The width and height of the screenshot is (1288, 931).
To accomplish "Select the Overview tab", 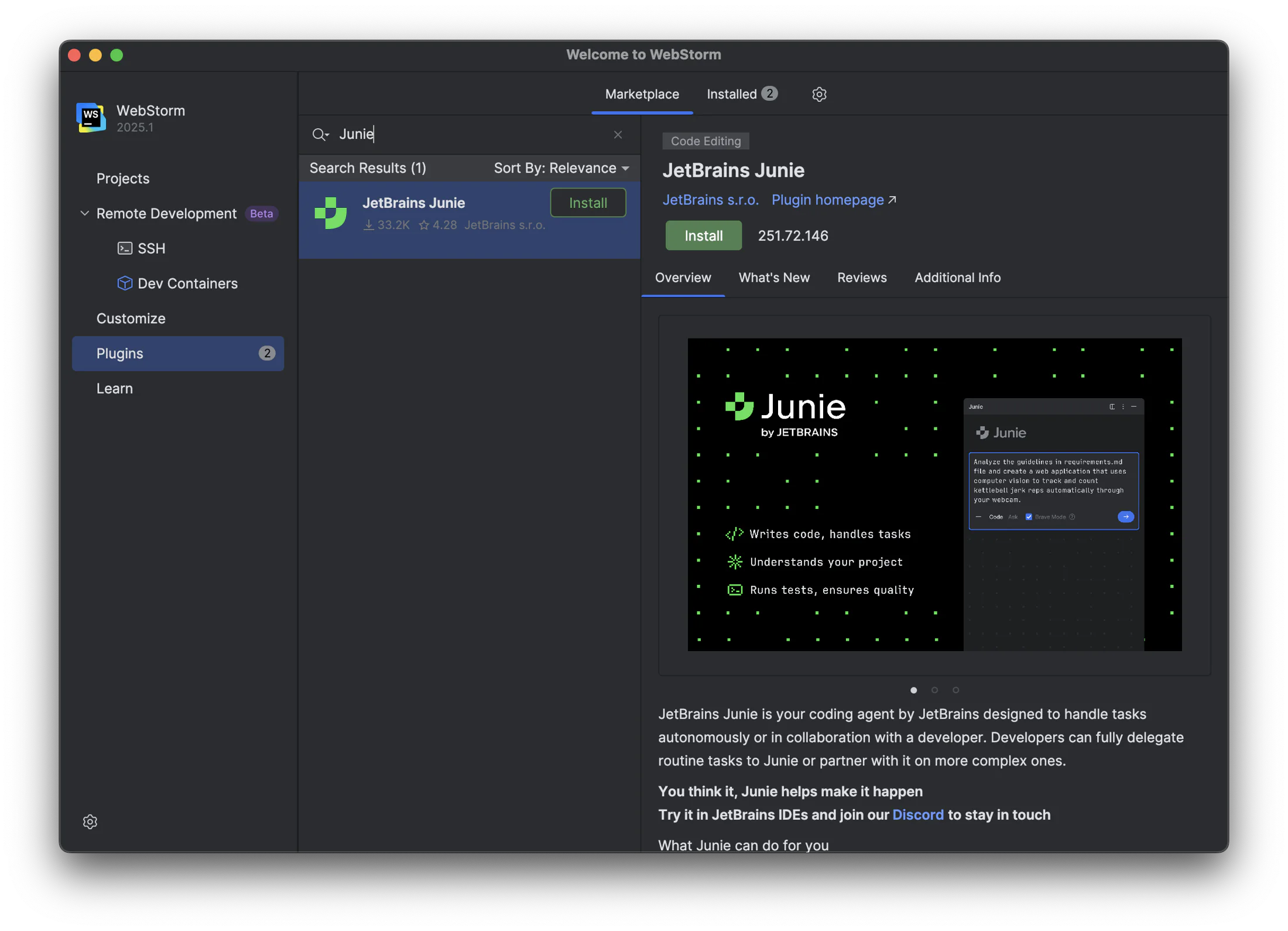I will coord(683,278).
